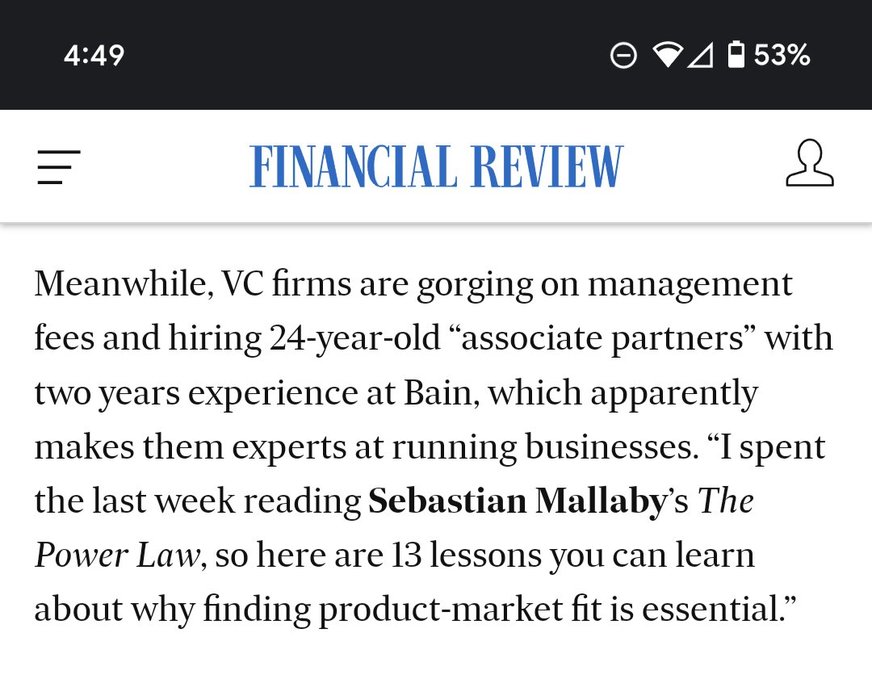Tap the battery status icon

tap(737, 55)
